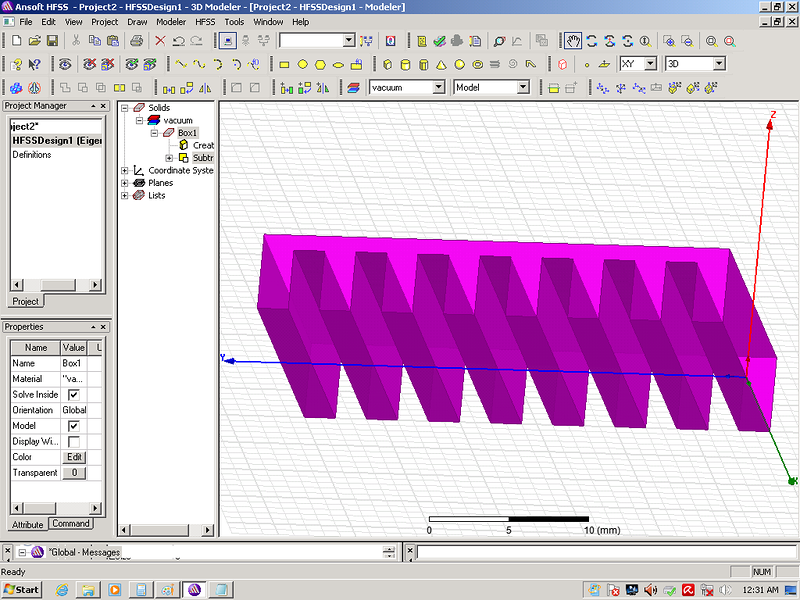Open the HFSS menu

204,21
